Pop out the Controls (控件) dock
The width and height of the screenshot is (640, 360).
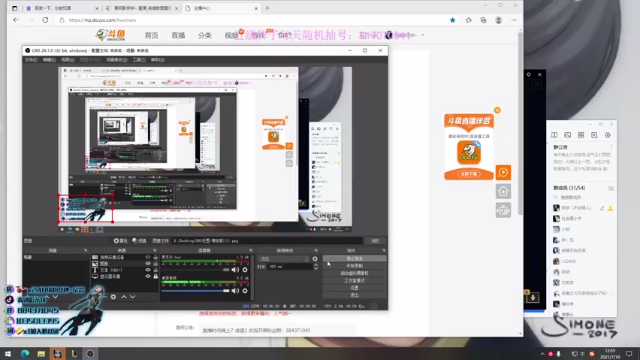click(x=384, y=250)
